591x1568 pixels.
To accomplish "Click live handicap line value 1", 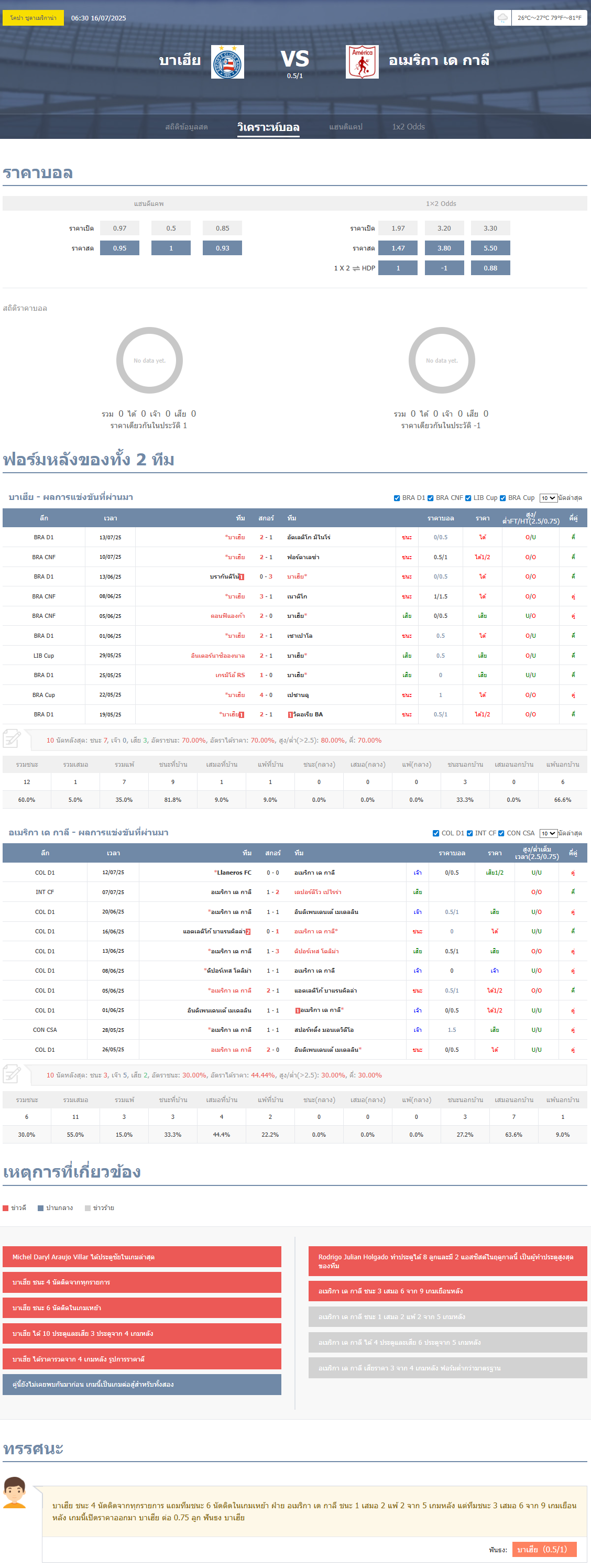I will [171, 248].
